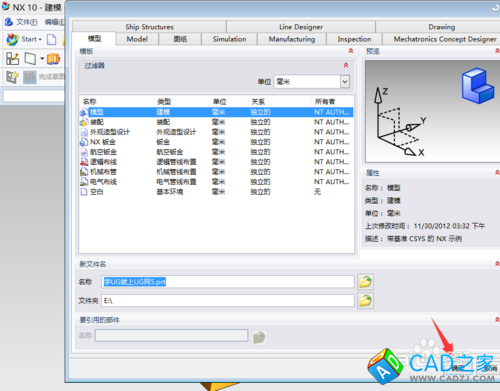This screenshot has height=391, width=500.
Task: Click the NX Start logo icon
Action: (x=12, y=39)
